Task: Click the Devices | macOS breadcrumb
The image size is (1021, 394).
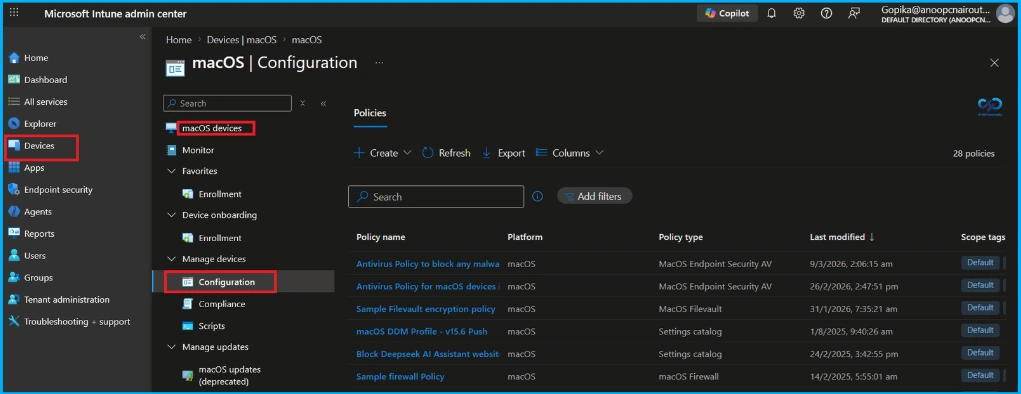Action: tap(242, 40)
